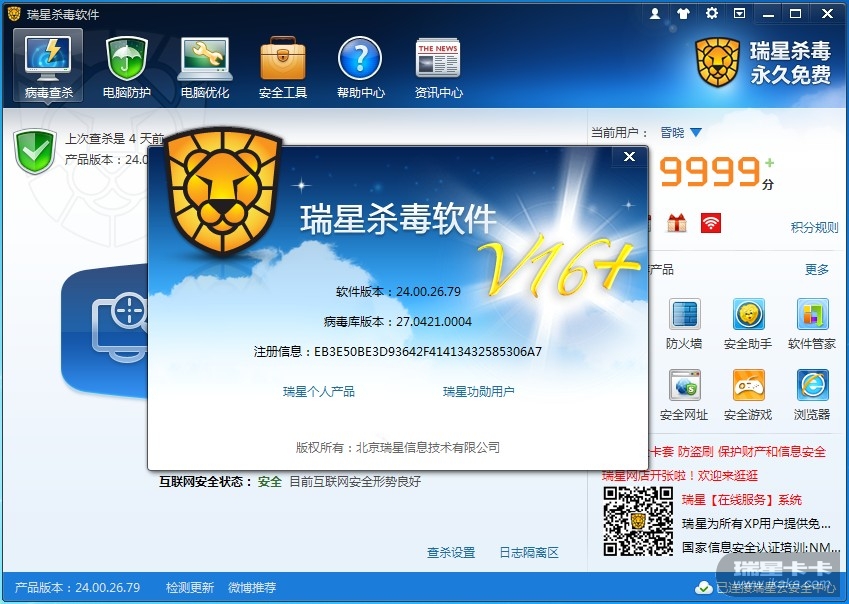Switch to the 电脑防护 protection tab
This screenshot has height=604, width=849.
(x=127, y=66)
